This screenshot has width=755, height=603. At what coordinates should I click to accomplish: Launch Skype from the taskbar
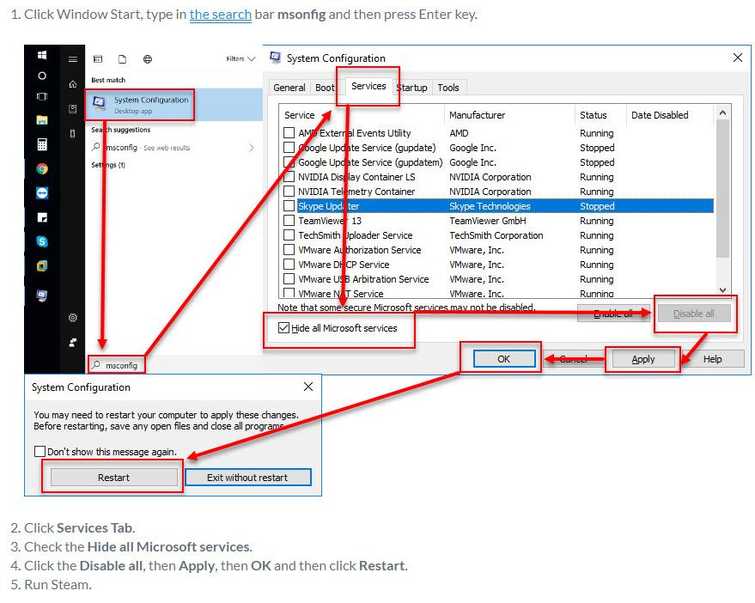click(x=42, y=241)
